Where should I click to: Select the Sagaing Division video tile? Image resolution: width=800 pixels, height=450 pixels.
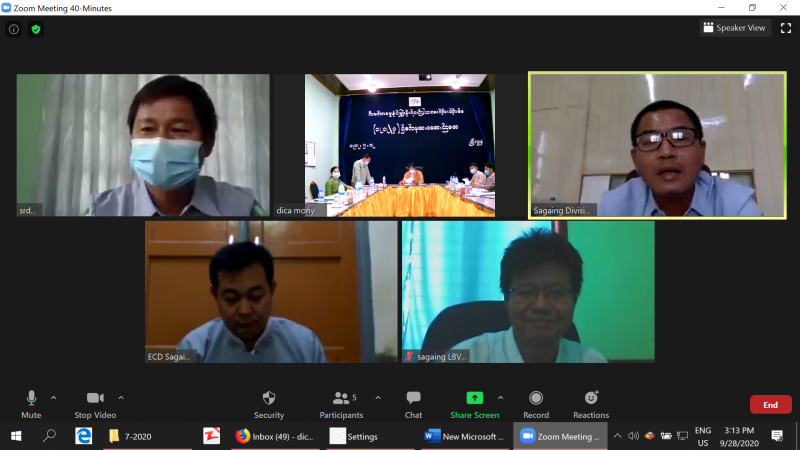(657, 145)
